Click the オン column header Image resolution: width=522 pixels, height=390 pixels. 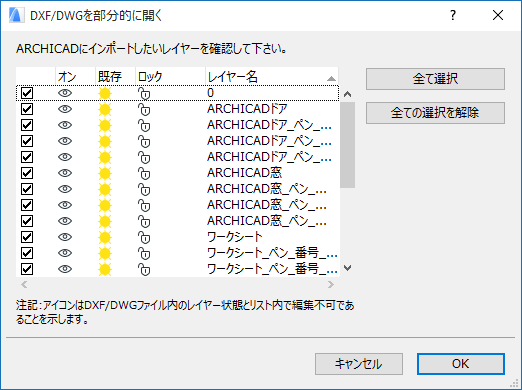pyautogui.click(x=75, y=77)
